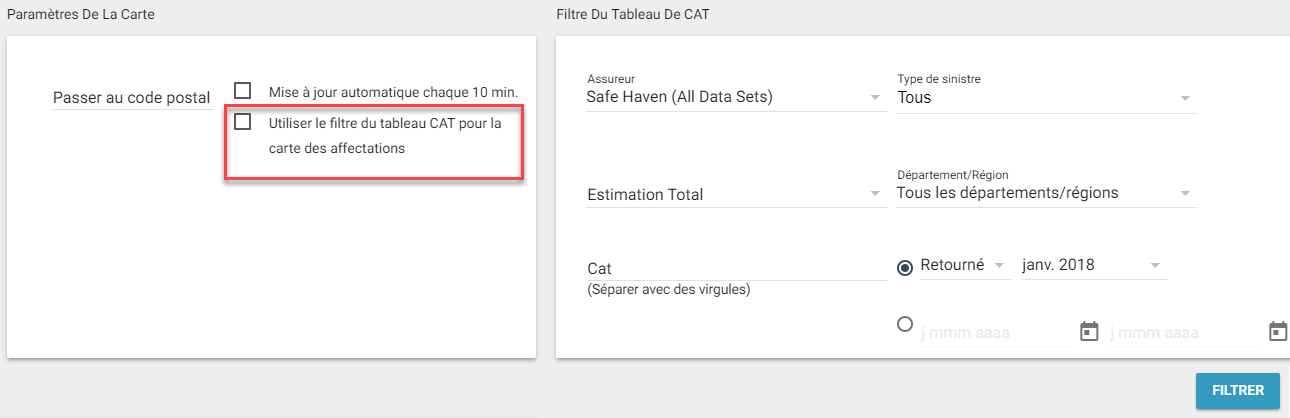The height and width of the screenshot is (418, 1290).
Task: Select the custom date range radio button
Action: 905,323
